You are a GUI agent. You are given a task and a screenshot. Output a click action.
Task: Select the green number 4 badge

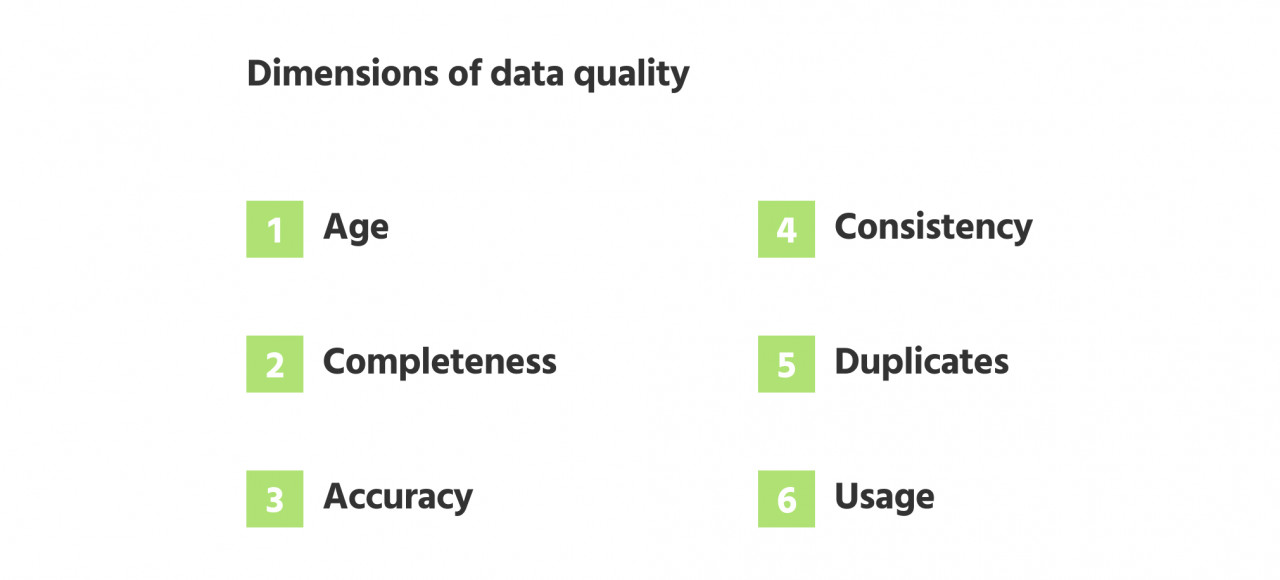point(786,229)
